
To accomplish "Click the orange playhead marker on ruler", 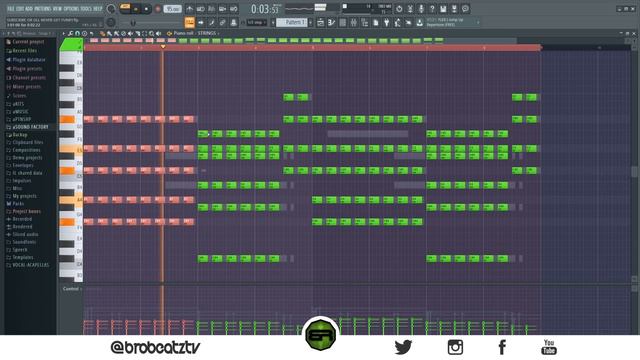I will click(x=163, y=47).
